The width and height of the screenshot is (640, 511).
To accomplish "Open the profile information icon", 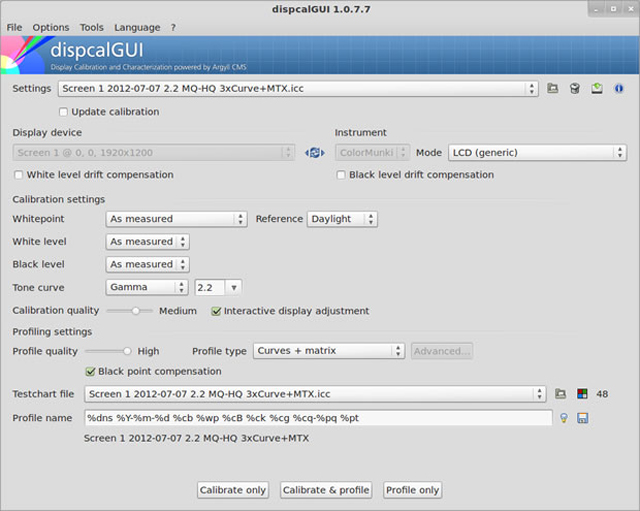I will (619, 88).
